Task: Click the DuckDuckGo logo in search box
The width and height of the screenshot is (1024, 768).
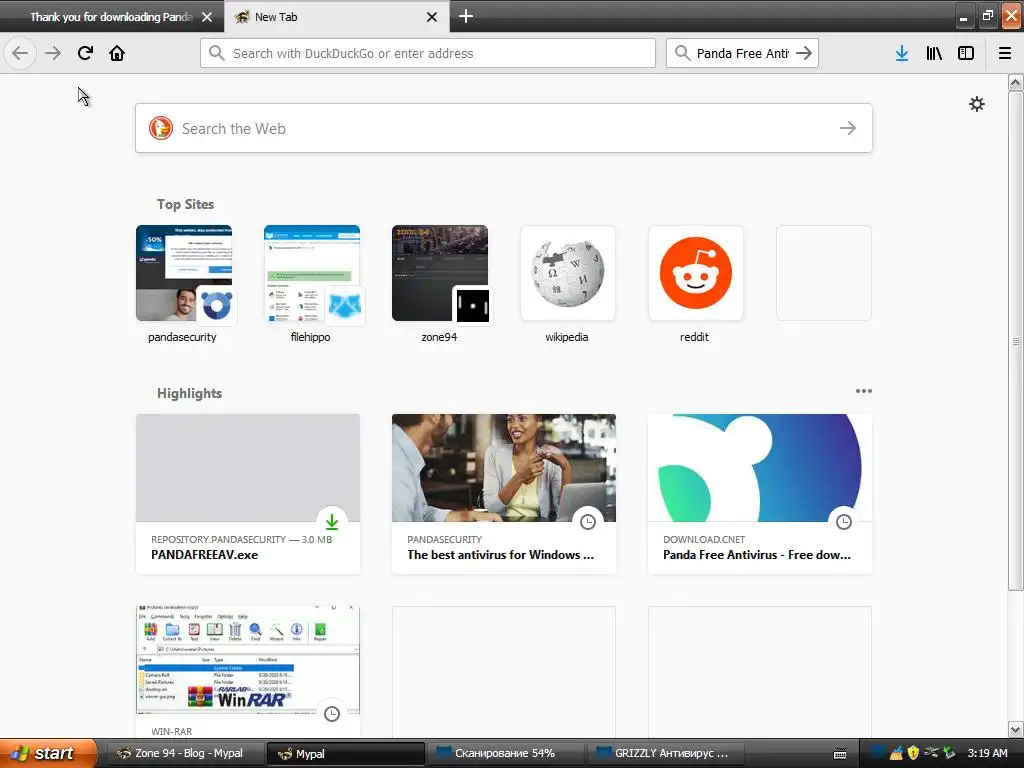Action: point(161,128)
